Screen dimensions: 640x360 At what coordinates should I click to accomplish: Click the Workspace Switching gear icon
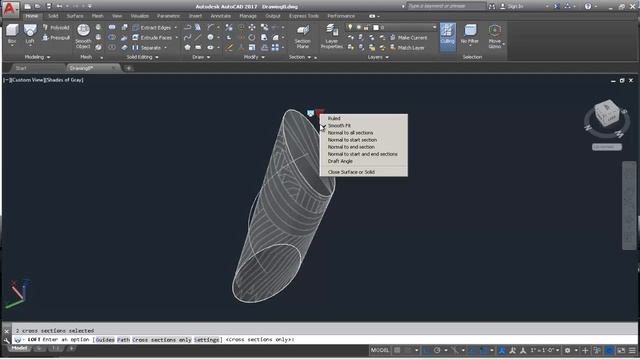(x=567, y=350)
